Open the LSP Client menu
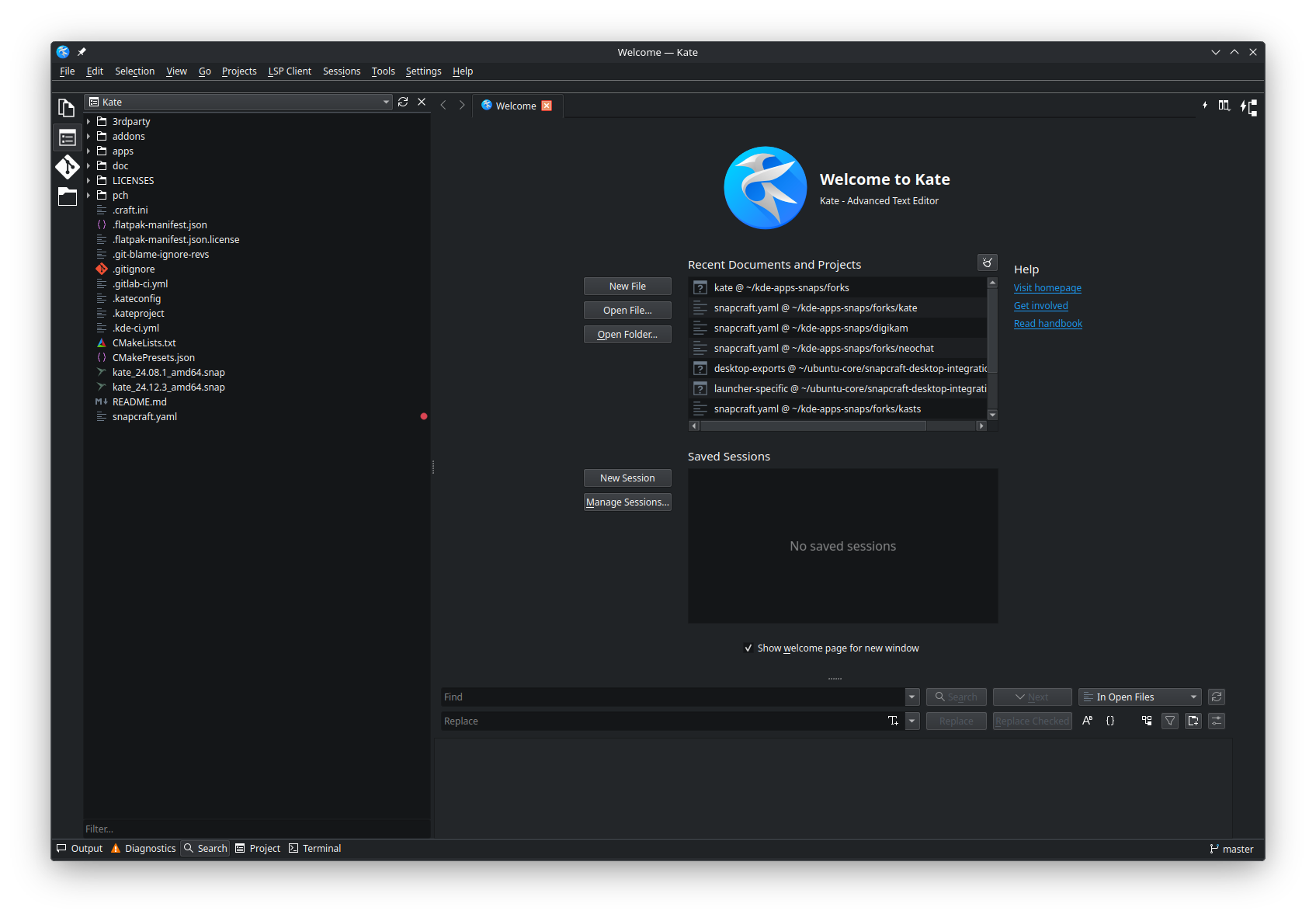 [290, 71]
